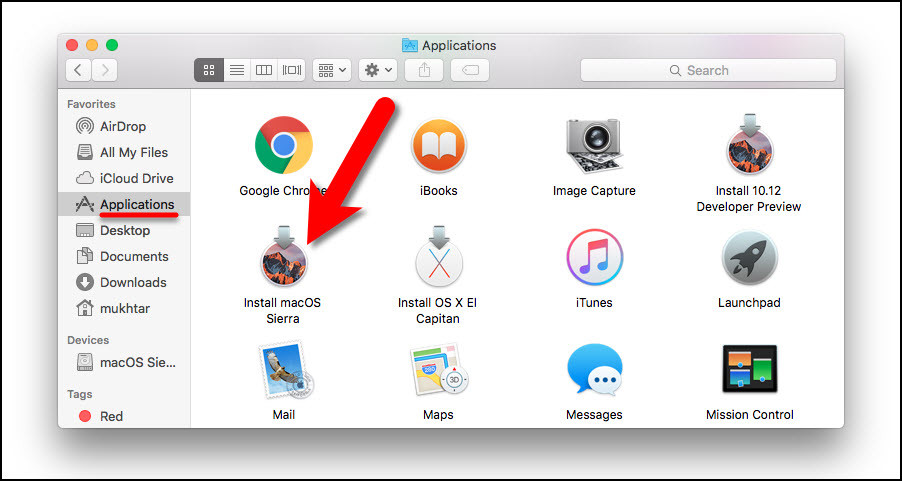Screen dimensions: 902x481
Task: Open the iTunes music icon
Action: coord(594,258)
